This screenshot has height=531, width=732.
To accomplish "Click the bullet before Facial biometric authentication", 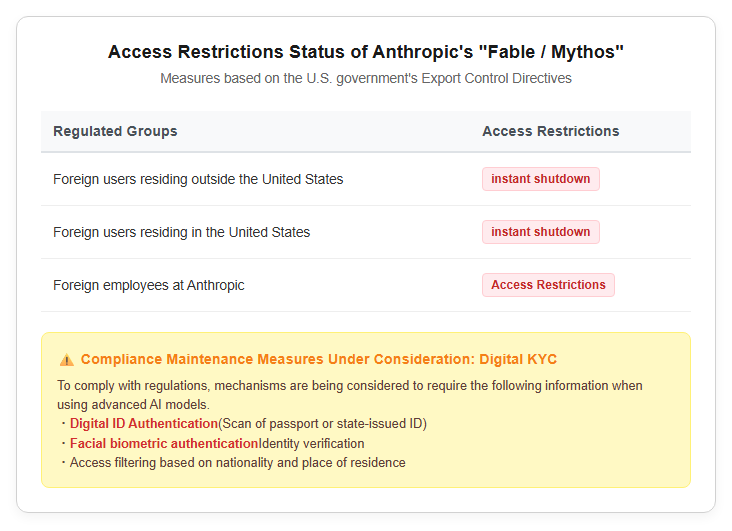I will pos(63,443).
